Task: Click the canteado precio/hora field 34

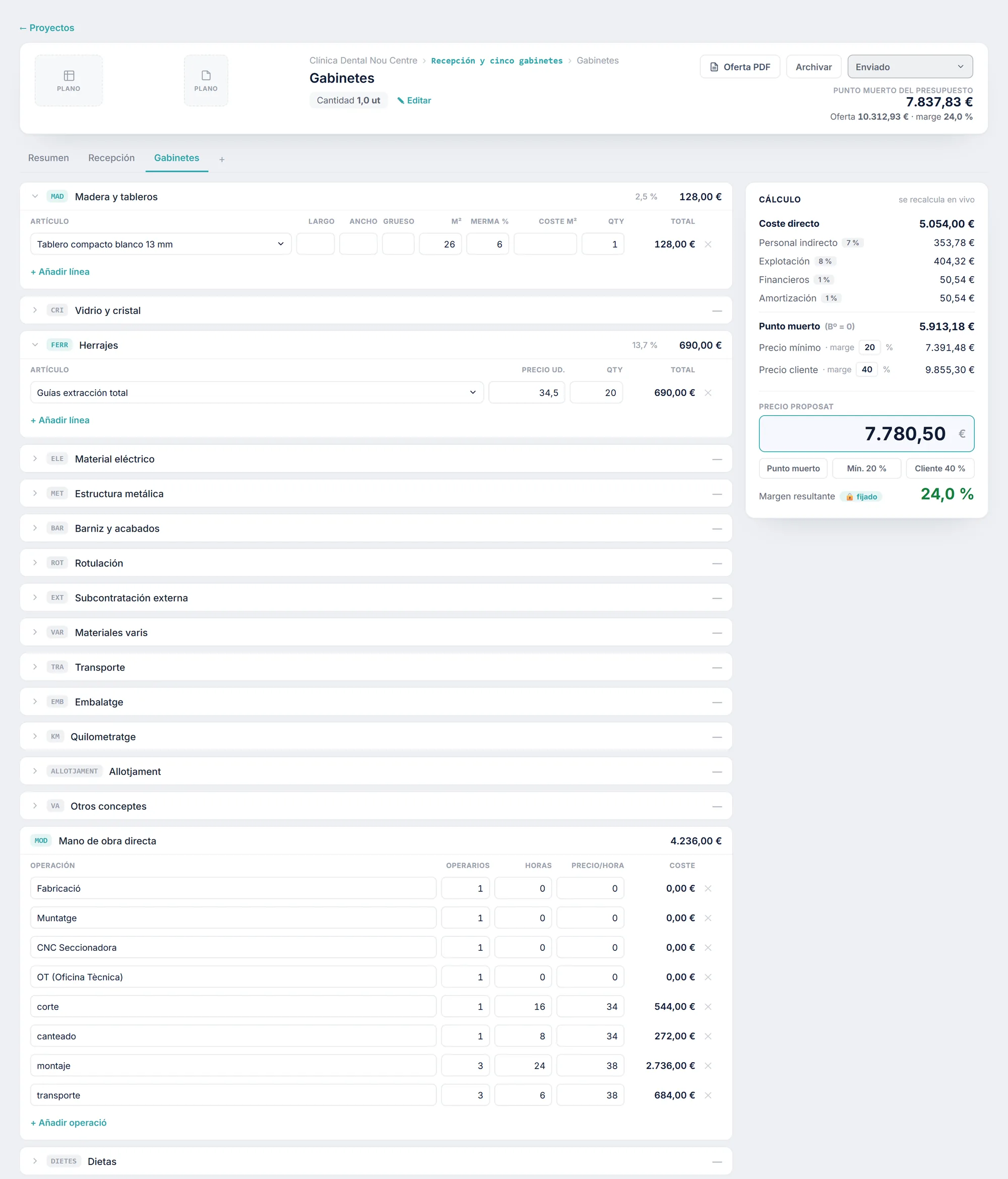Action: point(590,1036)
